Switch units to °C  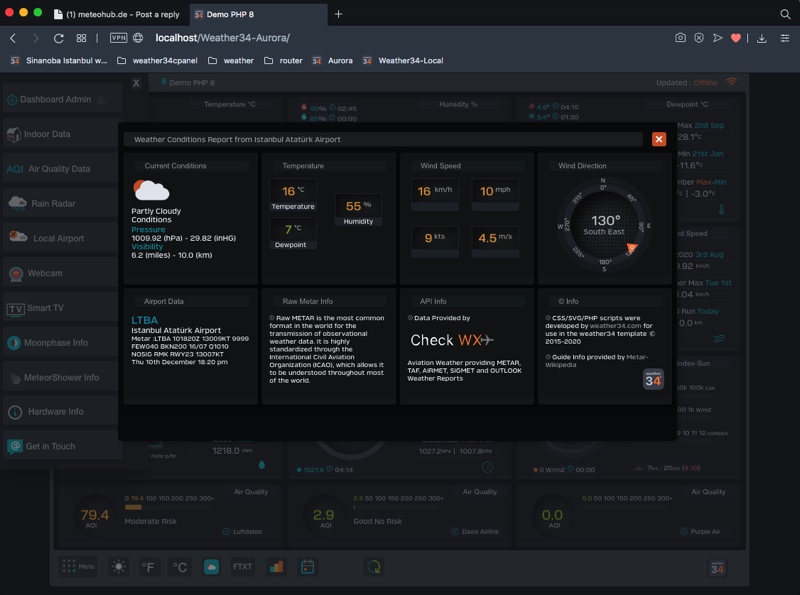(x=180, y=567)
